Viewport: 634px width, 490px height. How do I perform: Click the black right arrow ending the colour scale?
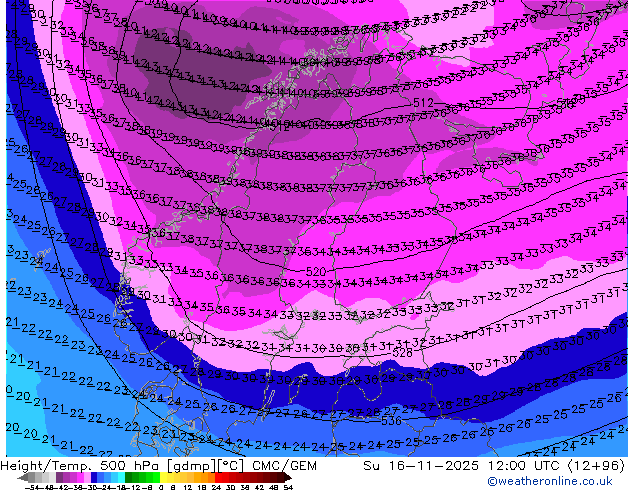tap(288, 477)
